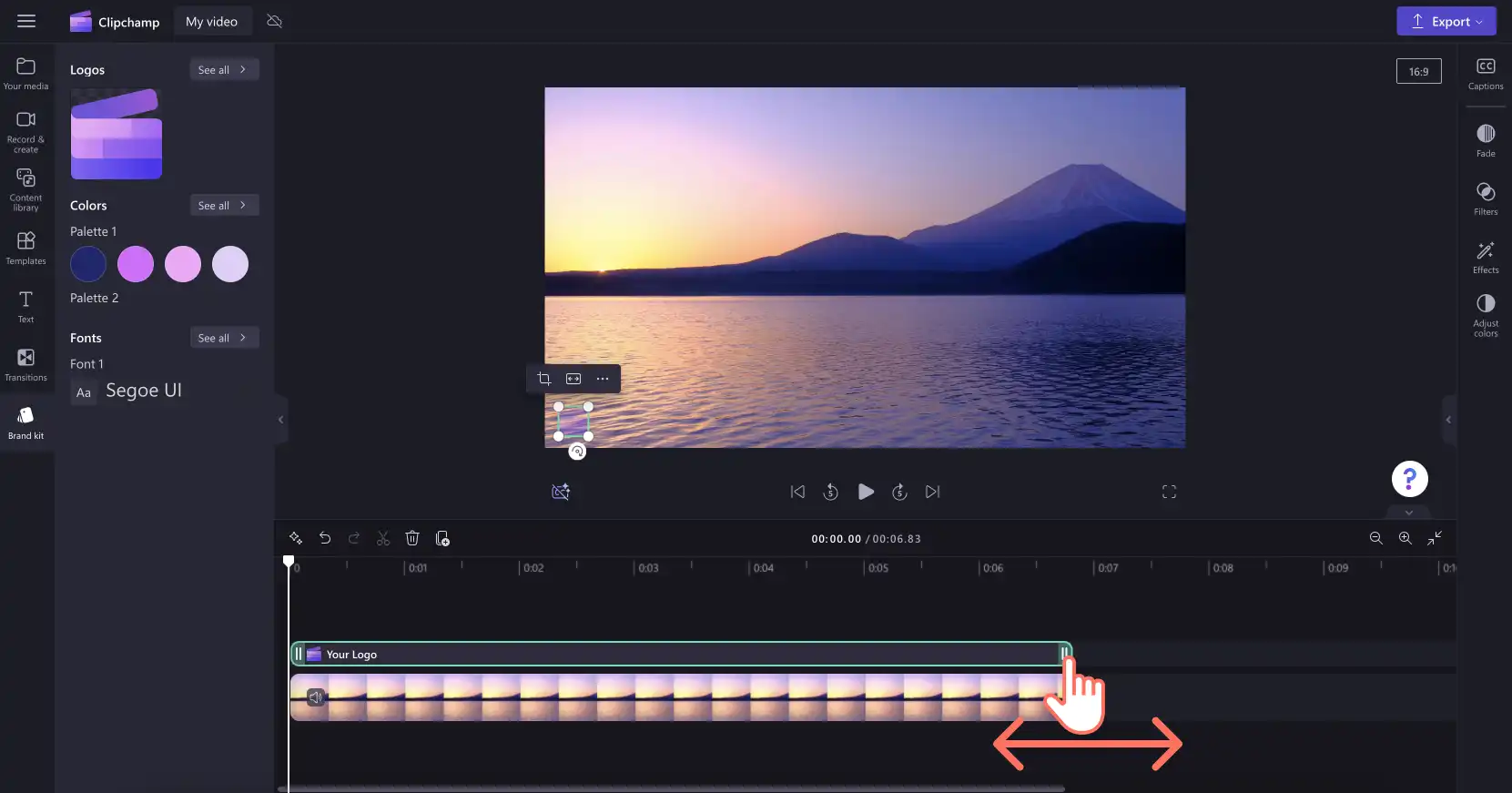Click the Export button

[x=1446, y=21]
